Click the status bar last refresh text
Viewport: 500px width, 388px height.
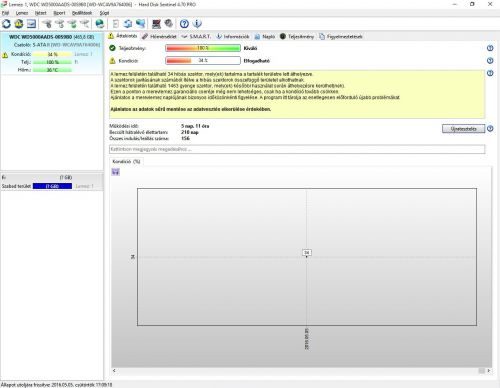pos(56,385)
